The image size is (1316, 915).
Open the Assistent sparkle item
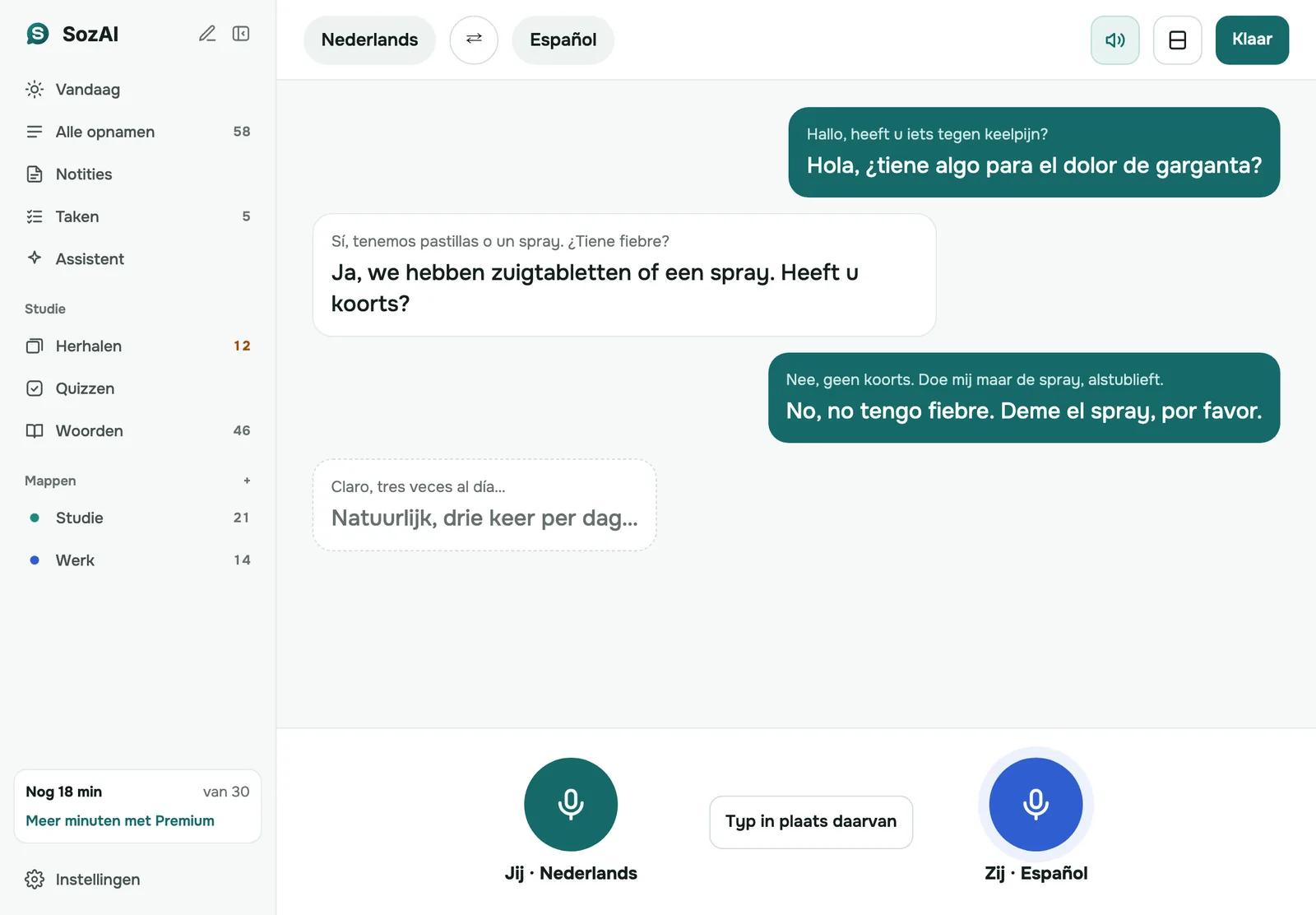pos(137,258)
